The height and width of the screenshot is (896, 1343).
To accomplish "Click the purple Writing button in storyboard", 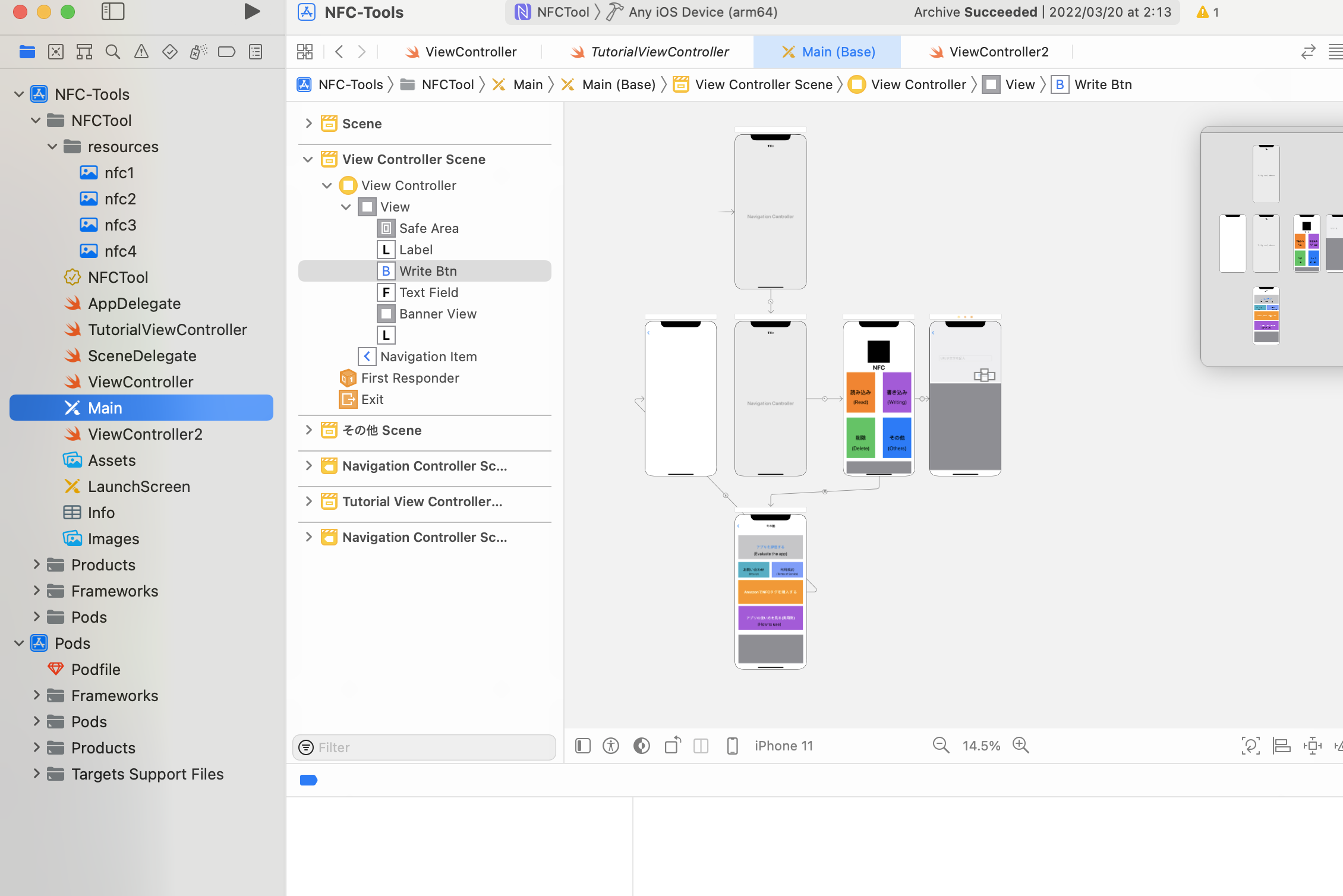I will coord(896,393).
